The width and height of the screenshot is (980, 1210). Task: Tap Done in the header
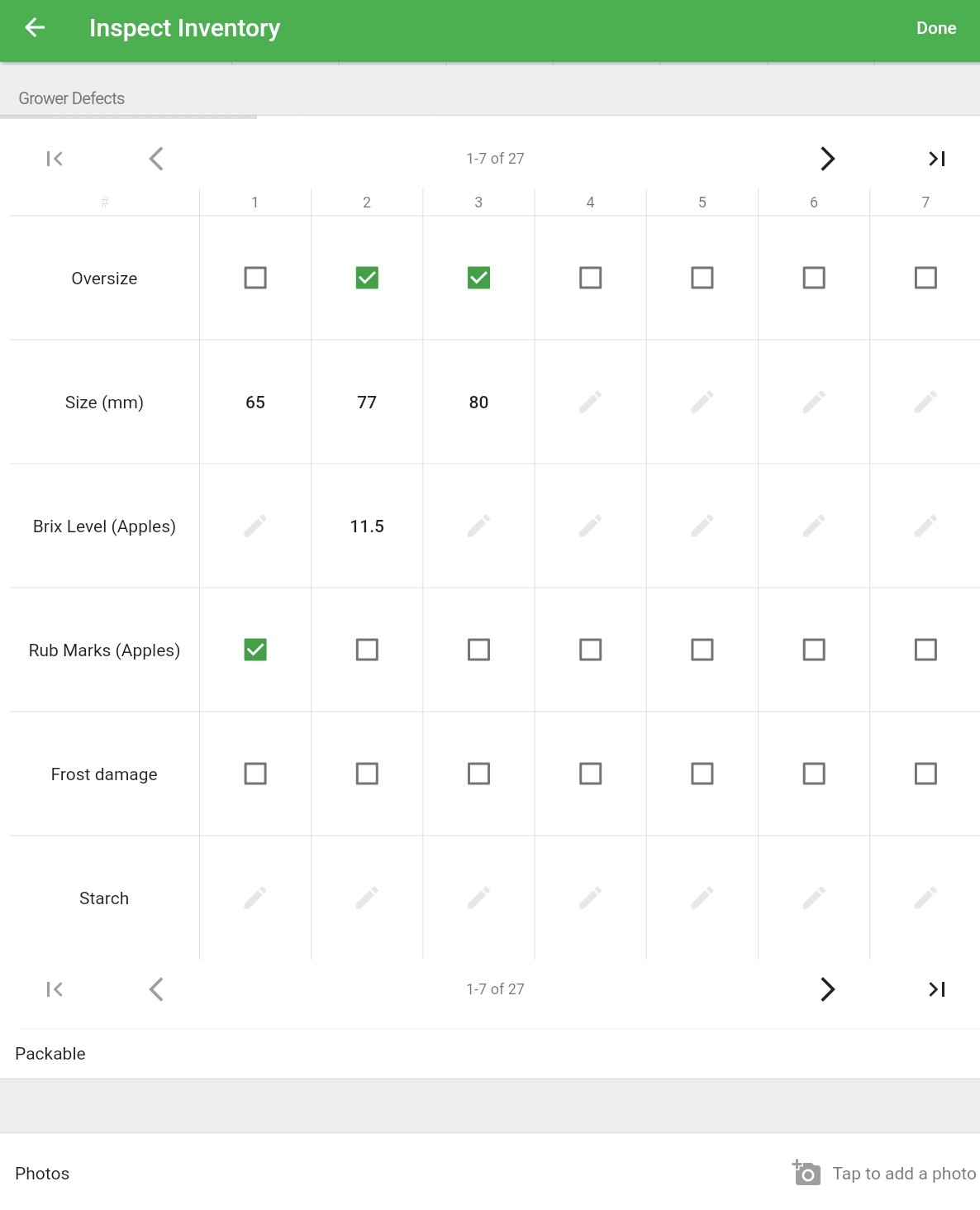tap(936, 28)
